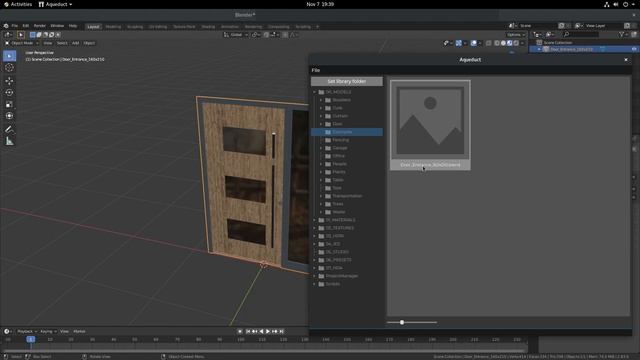Open the outliner filter funnel icon
The image size is (640, 360).
(x=622, y=35)
